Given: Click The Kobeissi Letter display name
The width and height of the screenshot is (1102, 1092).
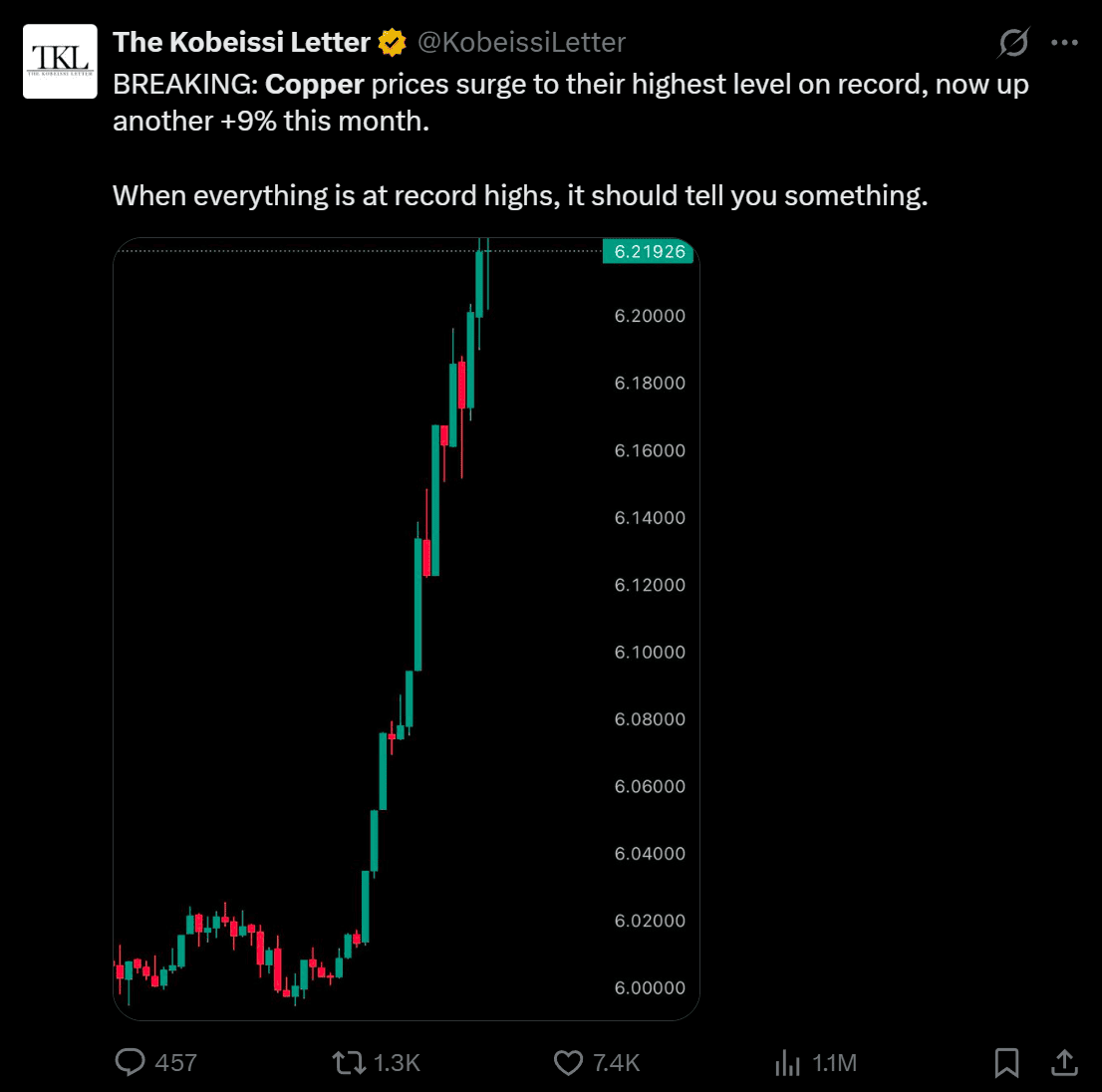Looking at the screenshot, I should (x=241, y=42).
